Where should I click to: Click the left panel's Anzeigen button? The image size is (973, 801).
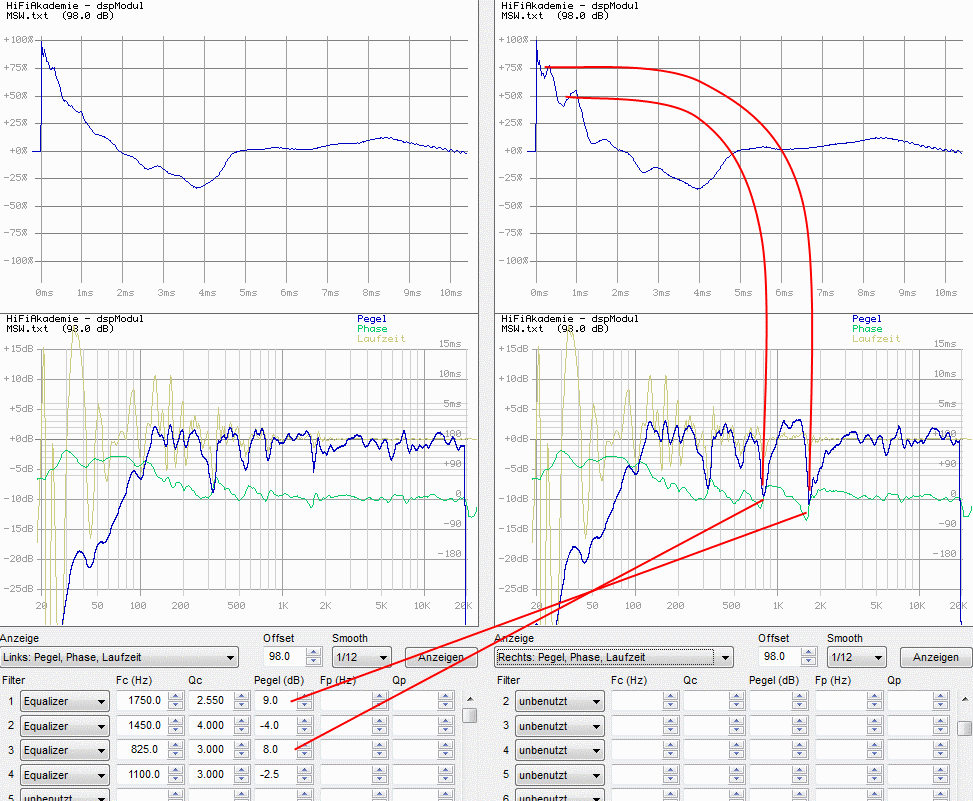coord(440,657)
